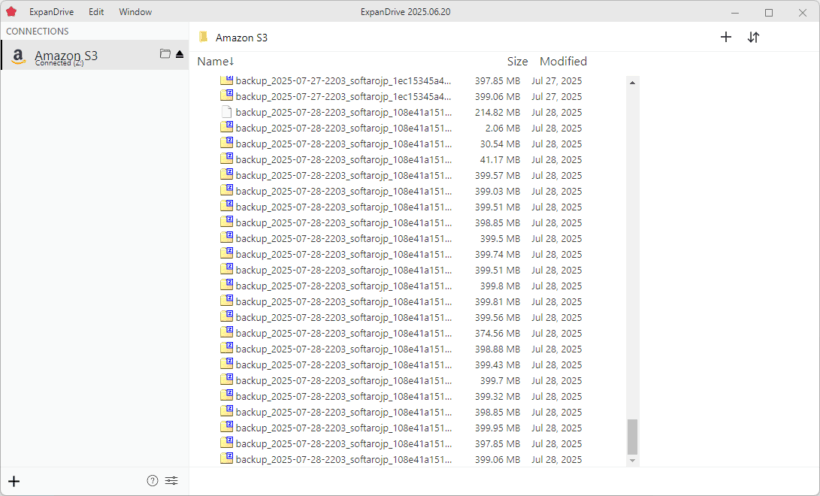Viewport: 820px width, 496px height.
Task: Click the Jul 28, 2025 date of the 399.57 MB file
Action: (556, 175)
